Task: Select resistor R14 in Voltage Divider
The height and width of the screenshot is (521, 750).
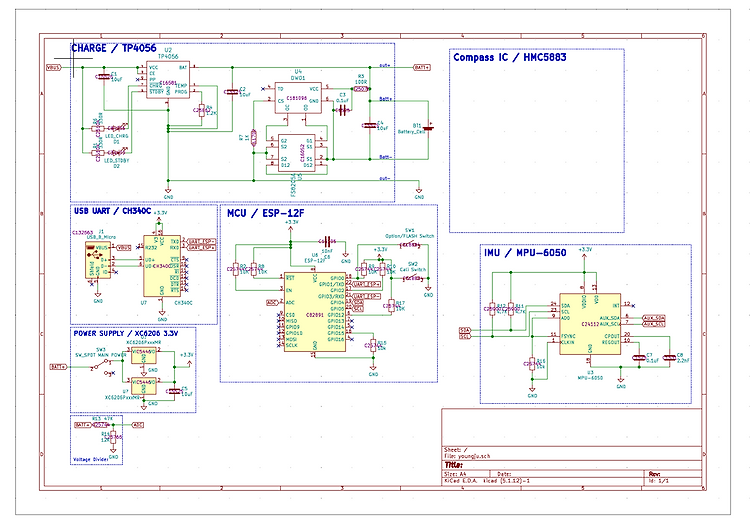Action: (113, 437)
